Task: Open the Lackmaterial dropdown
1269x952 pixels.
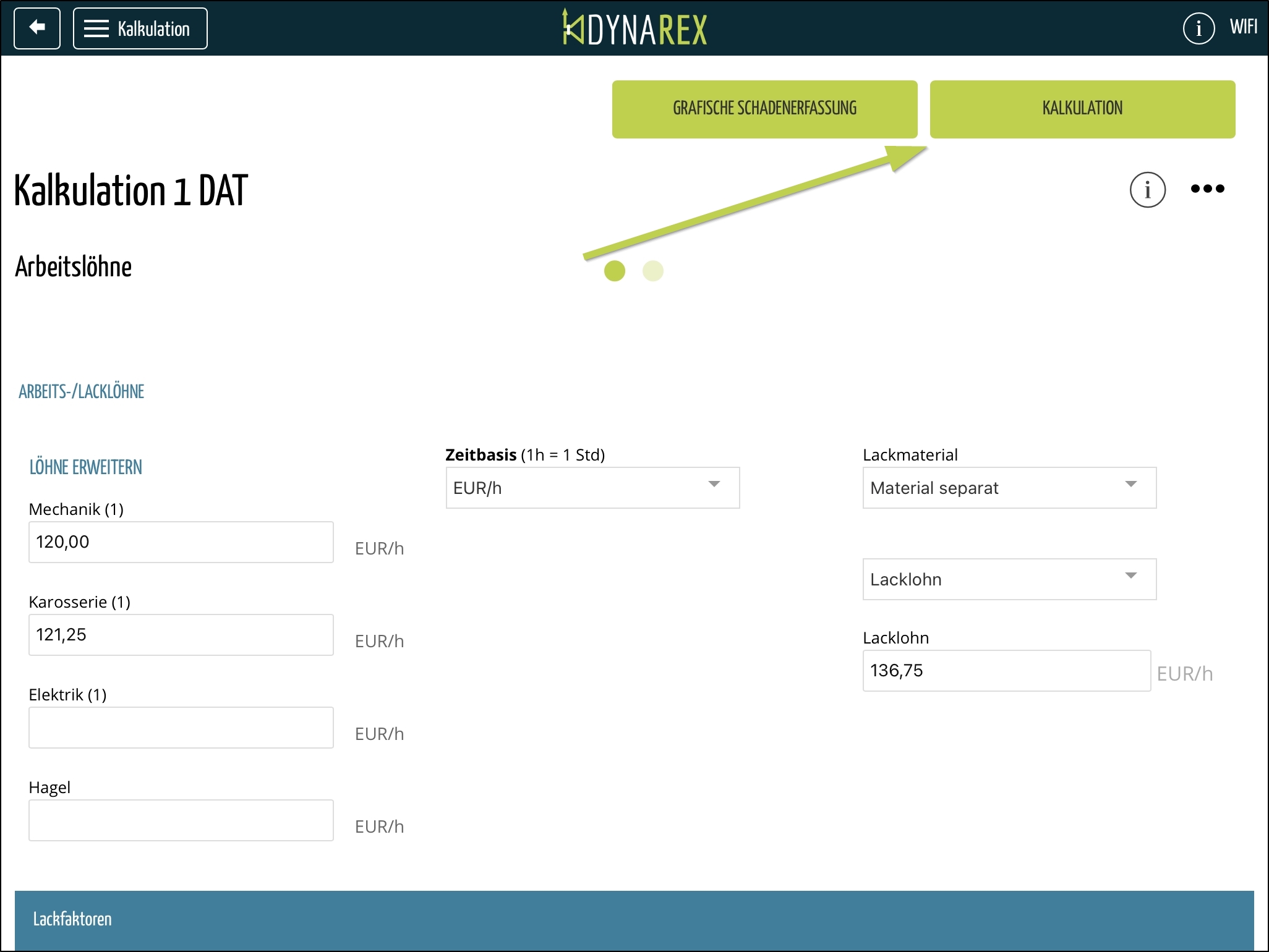Action: 1009,488
